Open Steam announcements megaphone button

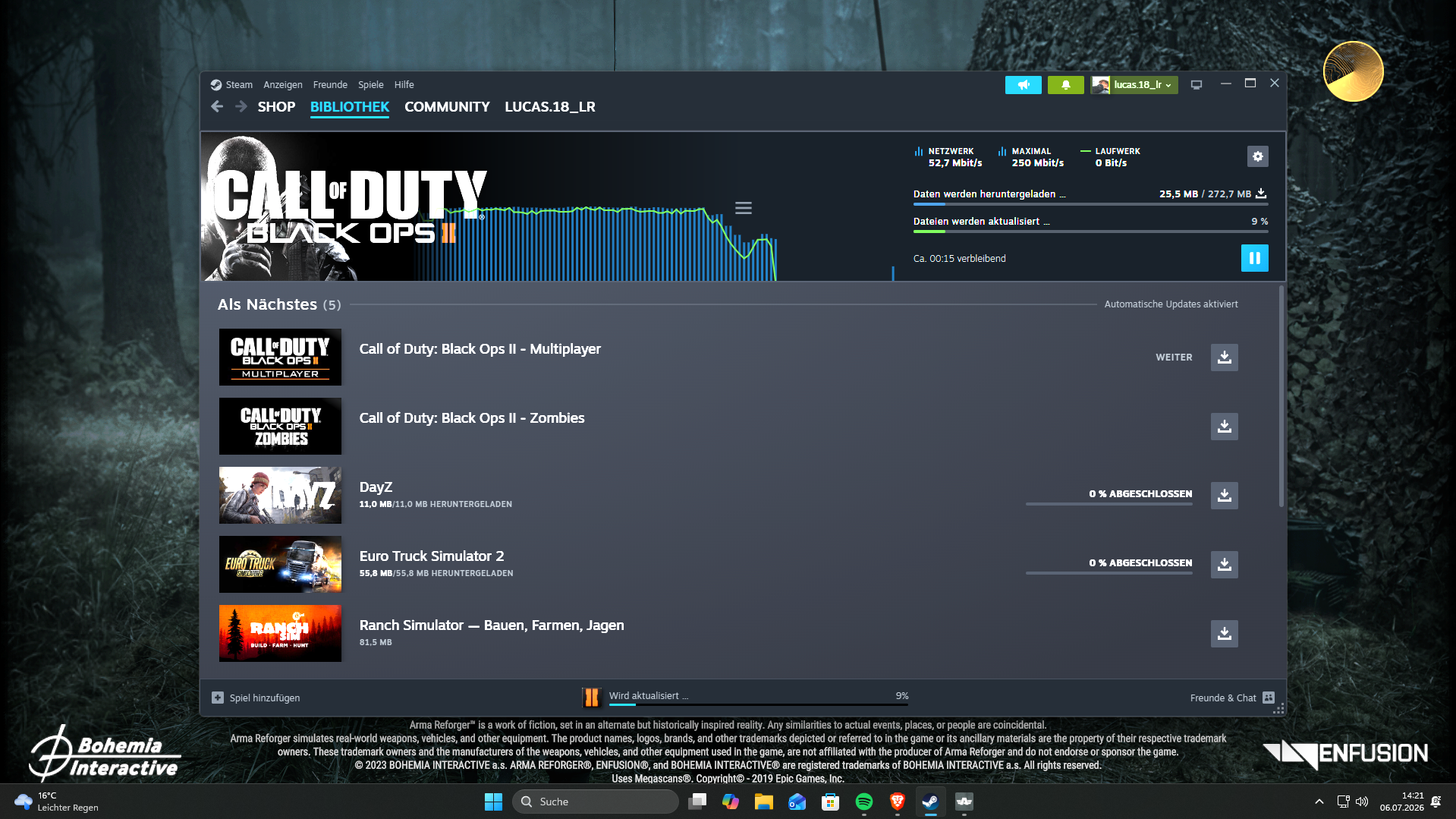pos(1023,85)
